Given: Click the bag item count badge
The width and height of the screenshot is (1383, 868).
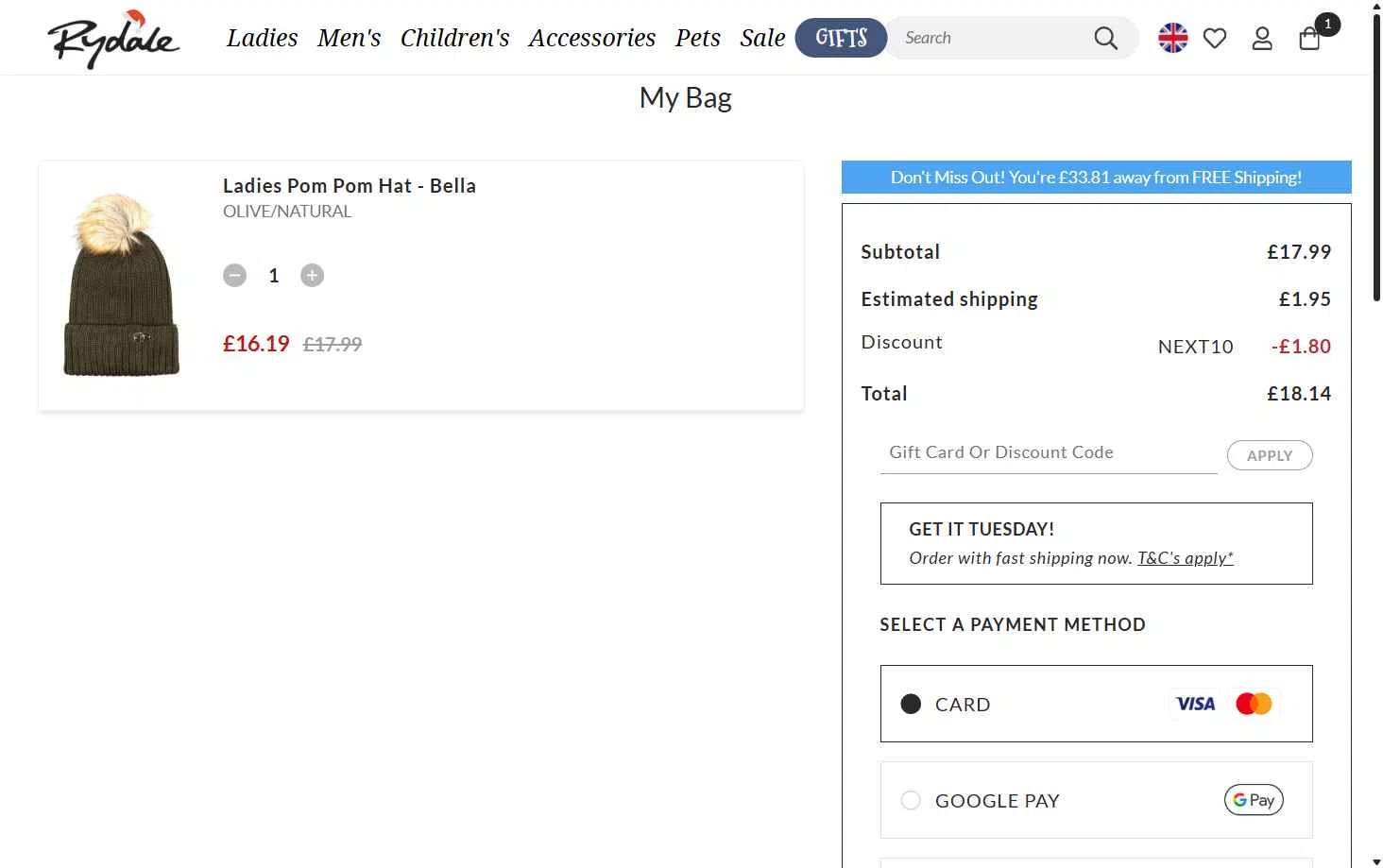Looking at the screenshot, I should [1327, 24].
